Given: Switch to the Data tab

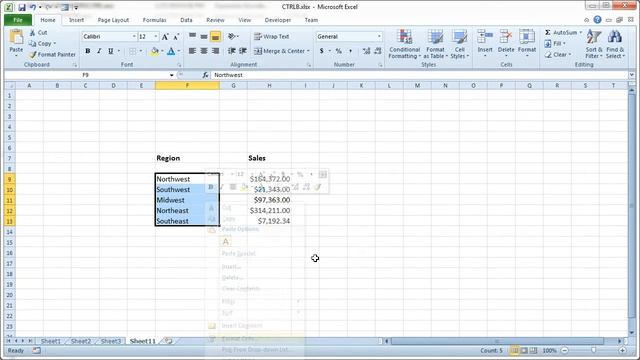Looking at the screenshot, I should [x=186, y=20].
